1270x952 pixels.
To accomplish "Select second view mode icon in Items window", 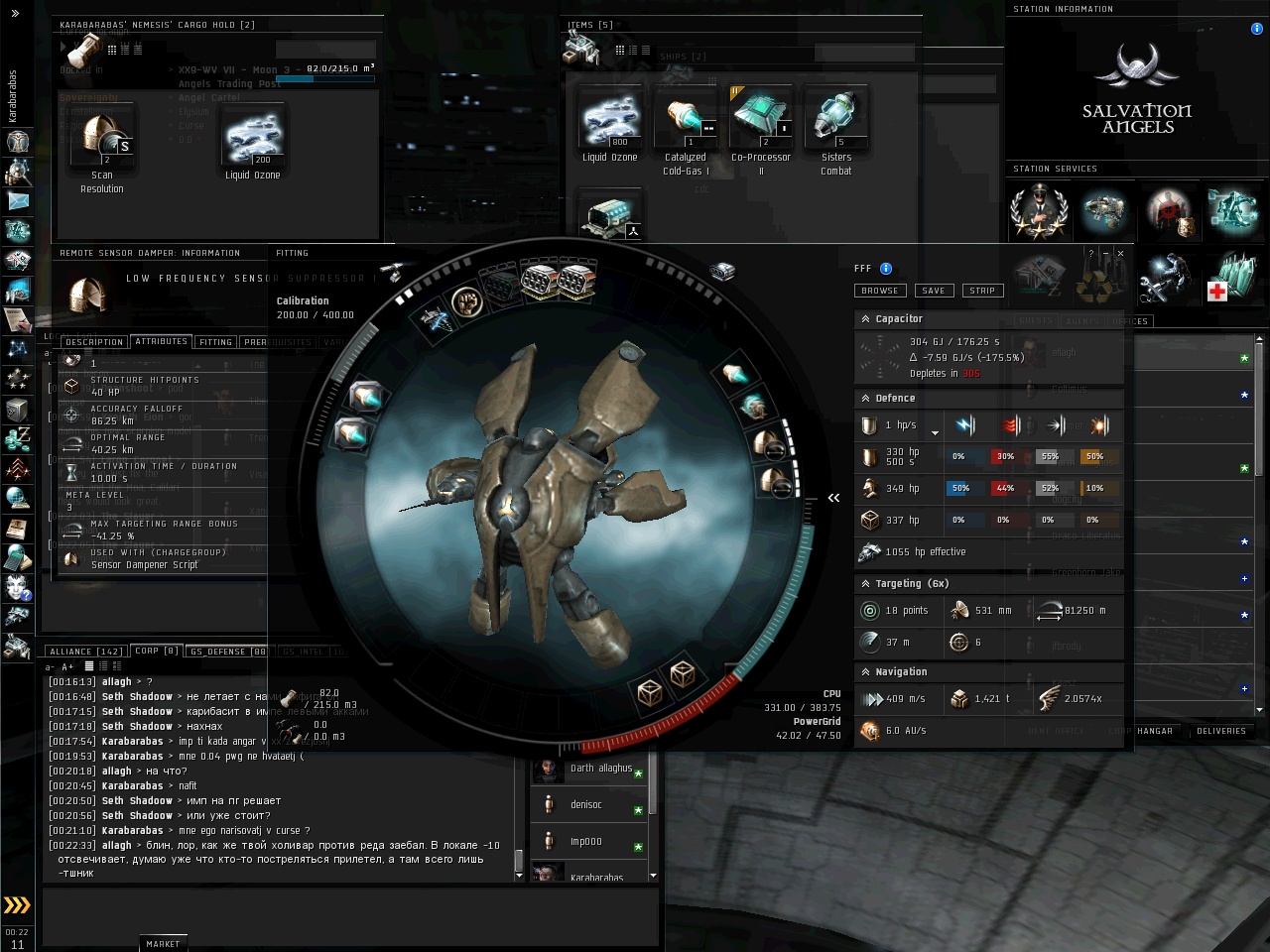I will [633, 50].
